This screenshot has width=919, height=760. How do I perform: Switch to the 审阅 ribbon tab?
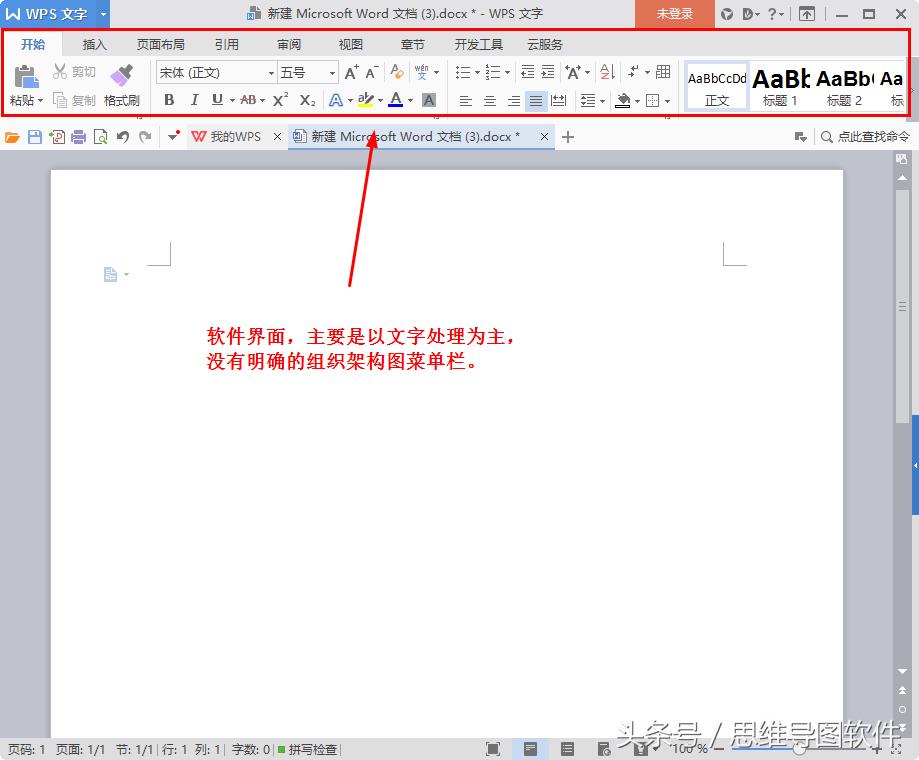288,44
